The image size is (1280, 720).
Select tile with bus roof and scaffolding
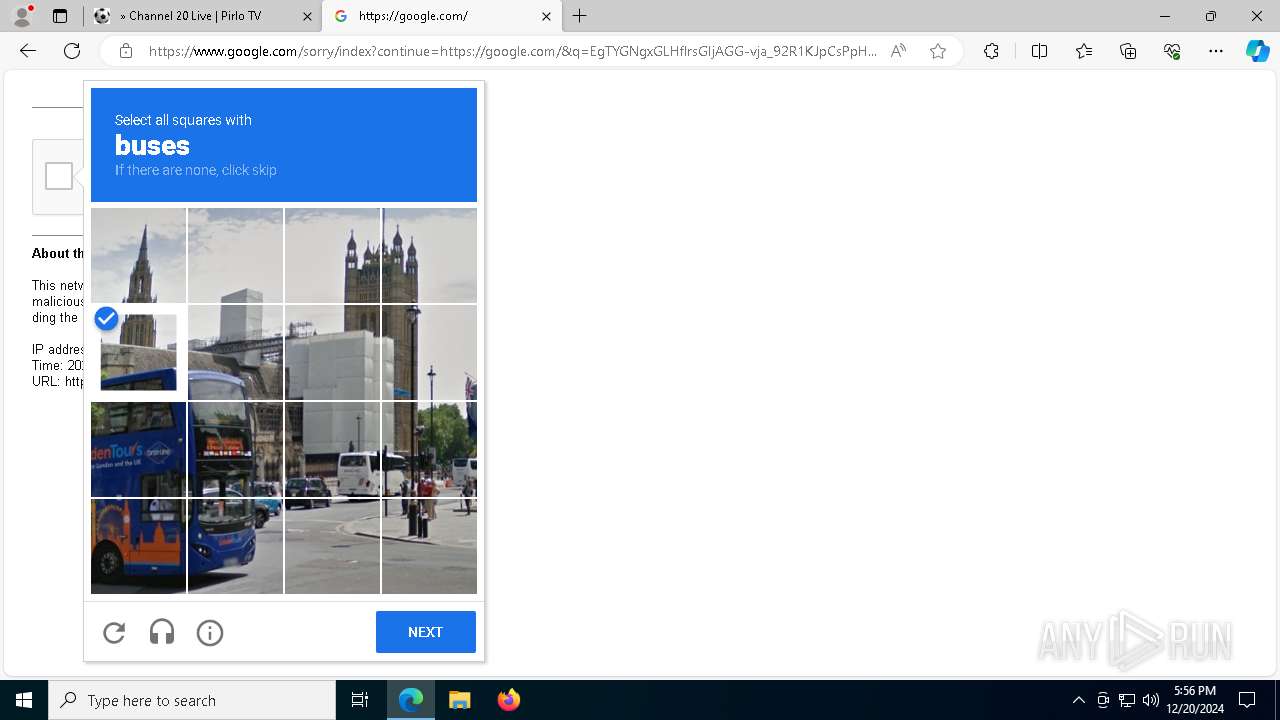pyautogui.click(x=235, y=352)
